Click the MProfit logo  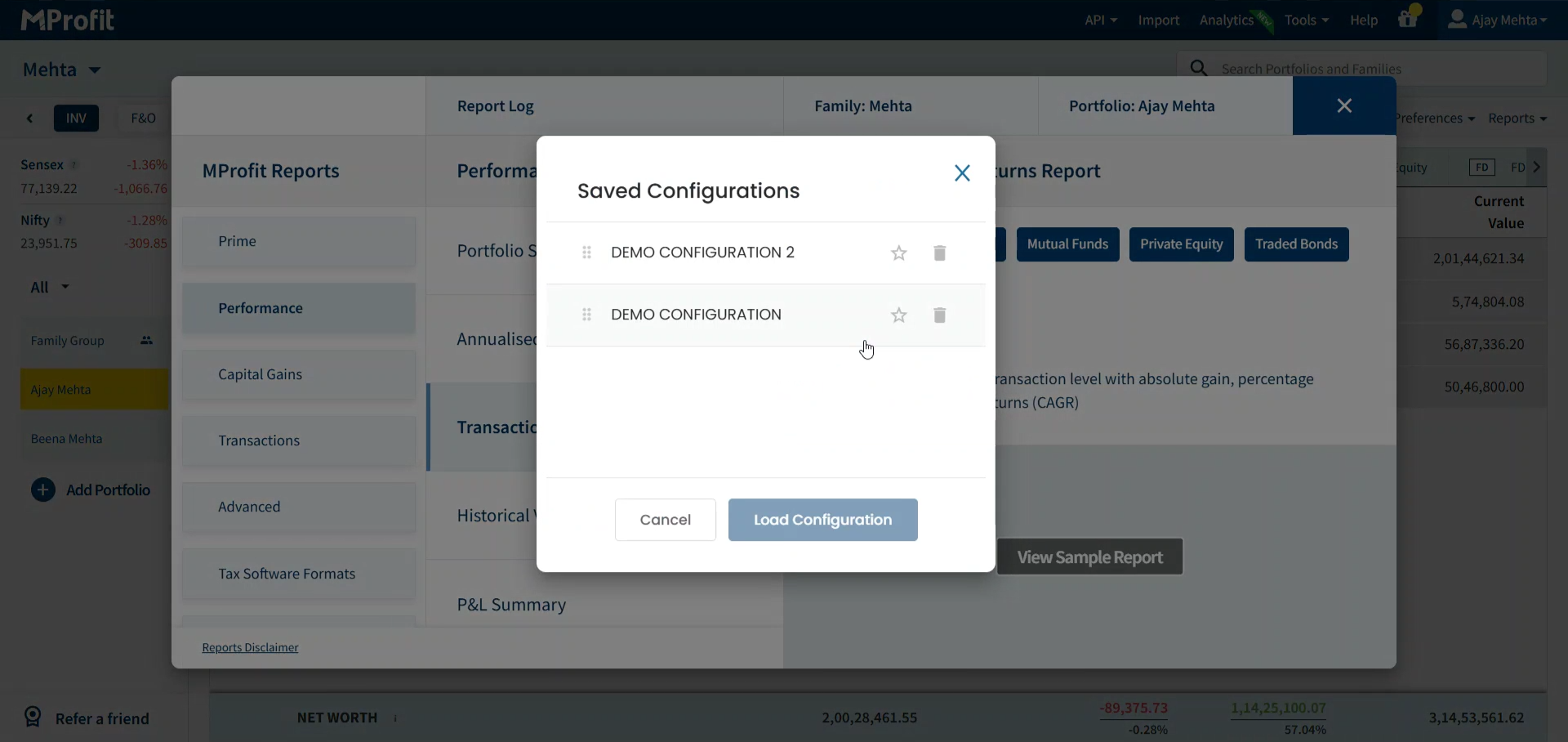pos(67,20)
